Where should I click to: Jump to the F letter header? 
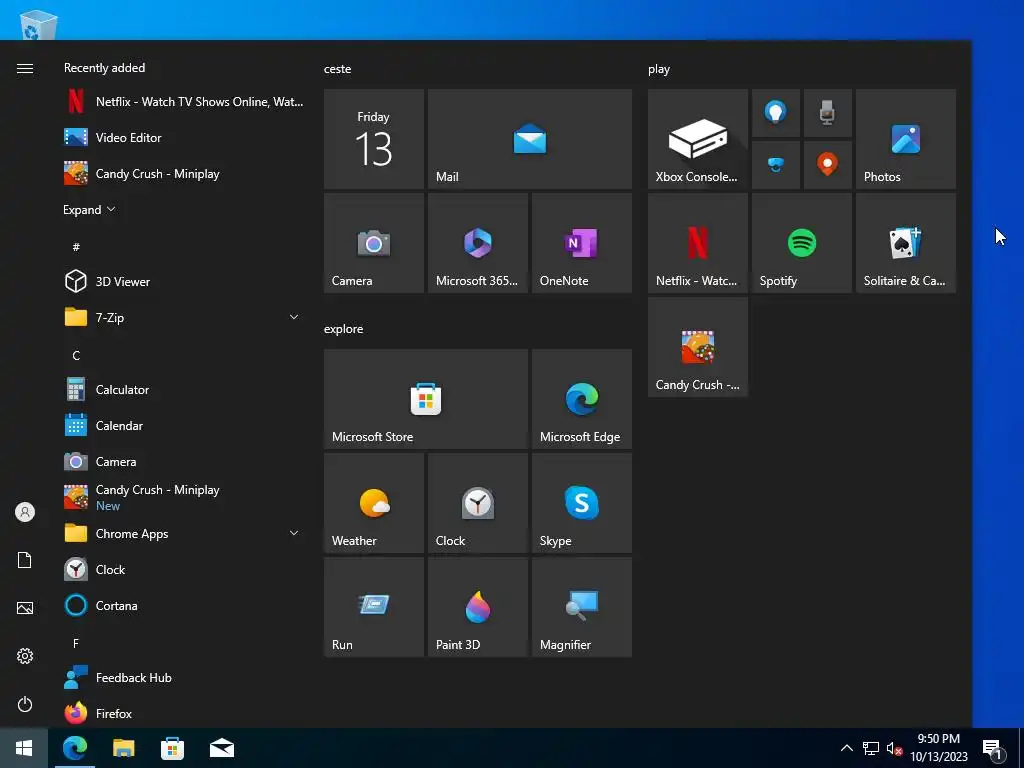76,643
